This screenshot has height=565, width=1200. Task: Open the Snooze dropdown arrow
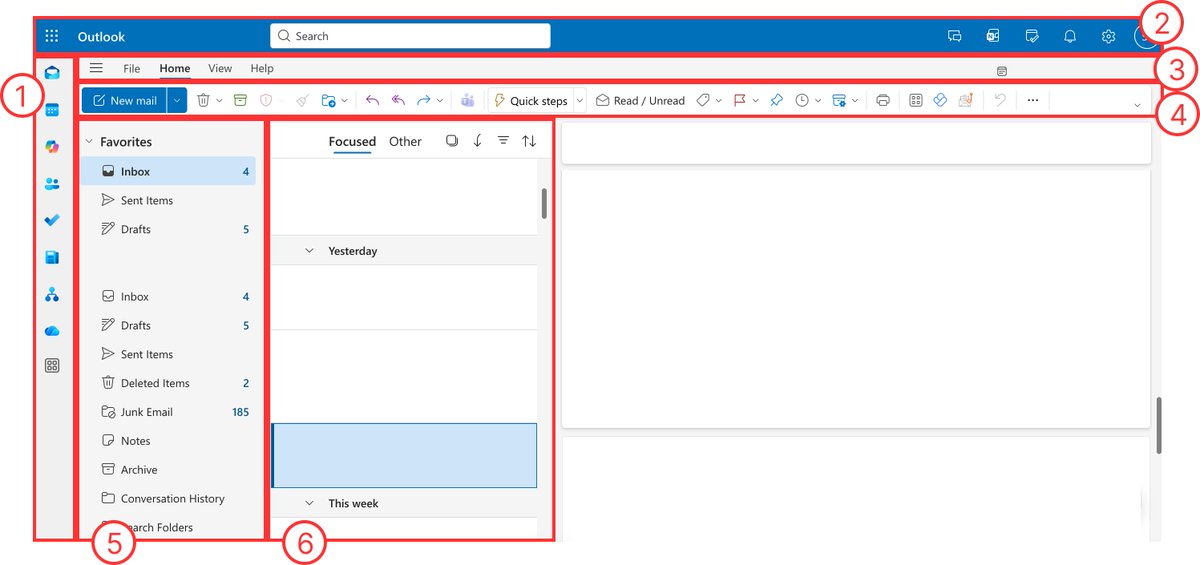(x=818, y=101)
